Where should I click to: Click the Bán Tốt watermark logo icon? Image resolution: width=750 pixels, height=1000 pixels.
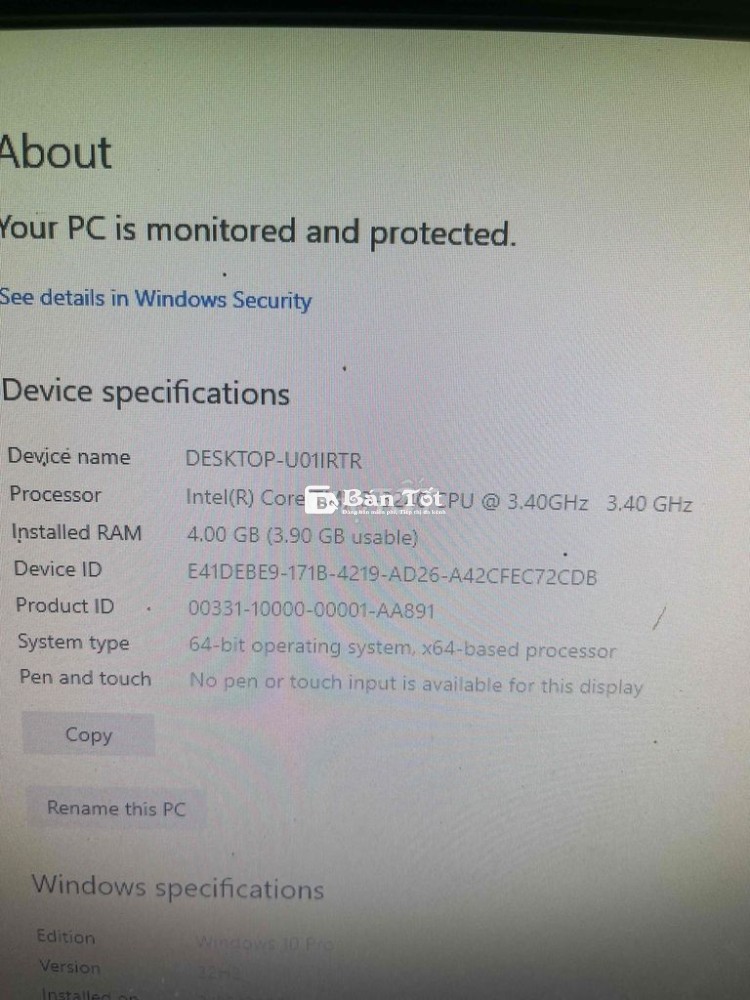pos(321,501)
